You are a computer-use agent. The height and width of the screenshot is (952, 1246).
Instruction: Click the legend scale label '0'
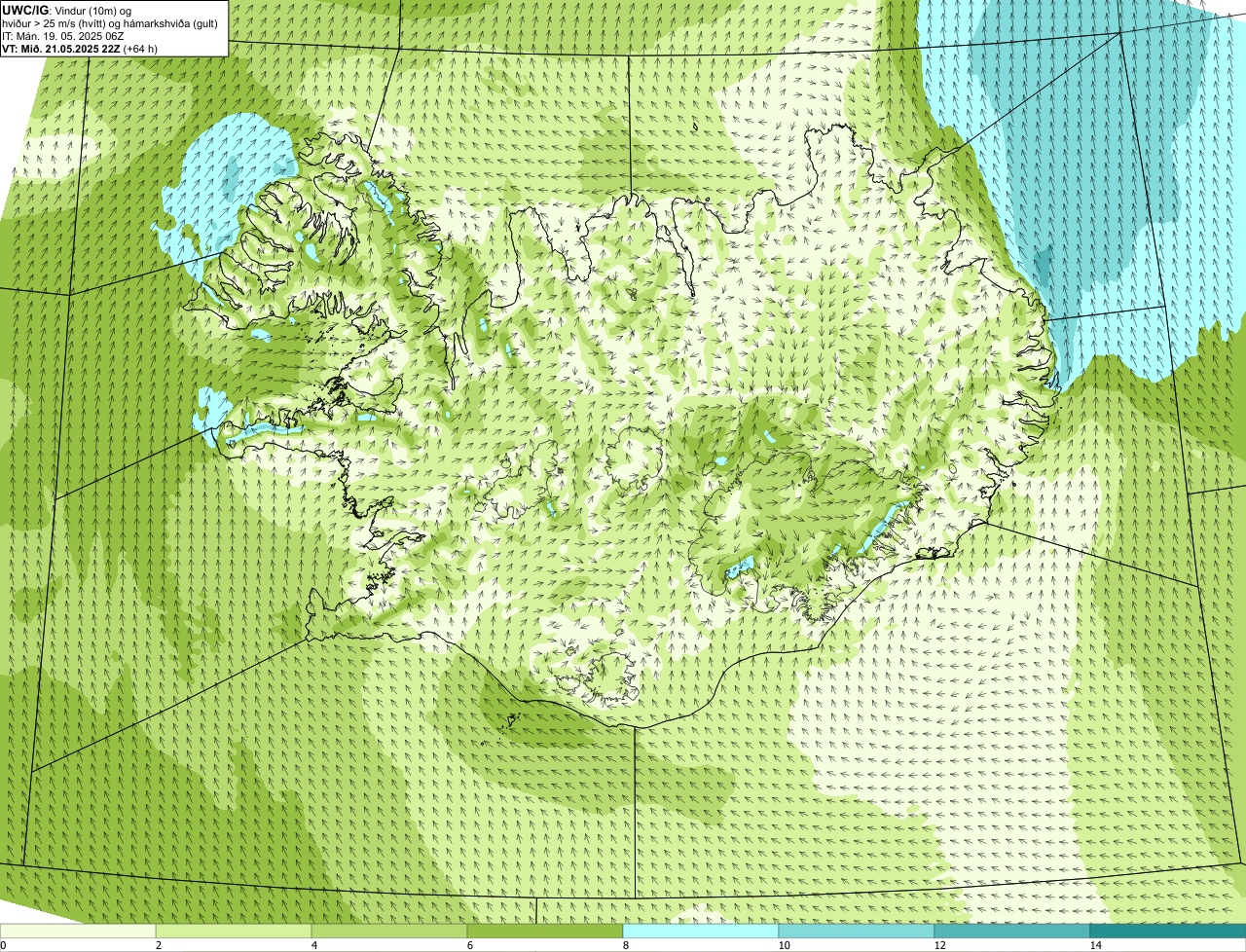[3, 945]
